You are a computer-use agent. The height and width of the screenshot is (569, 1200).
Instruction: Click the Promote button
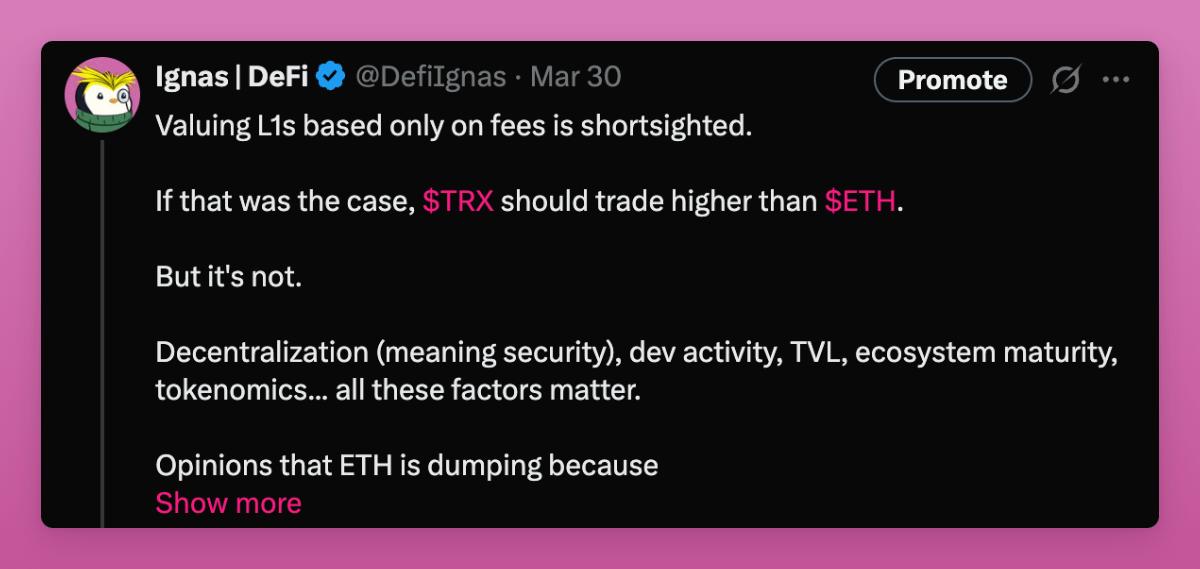coord(952,80)
